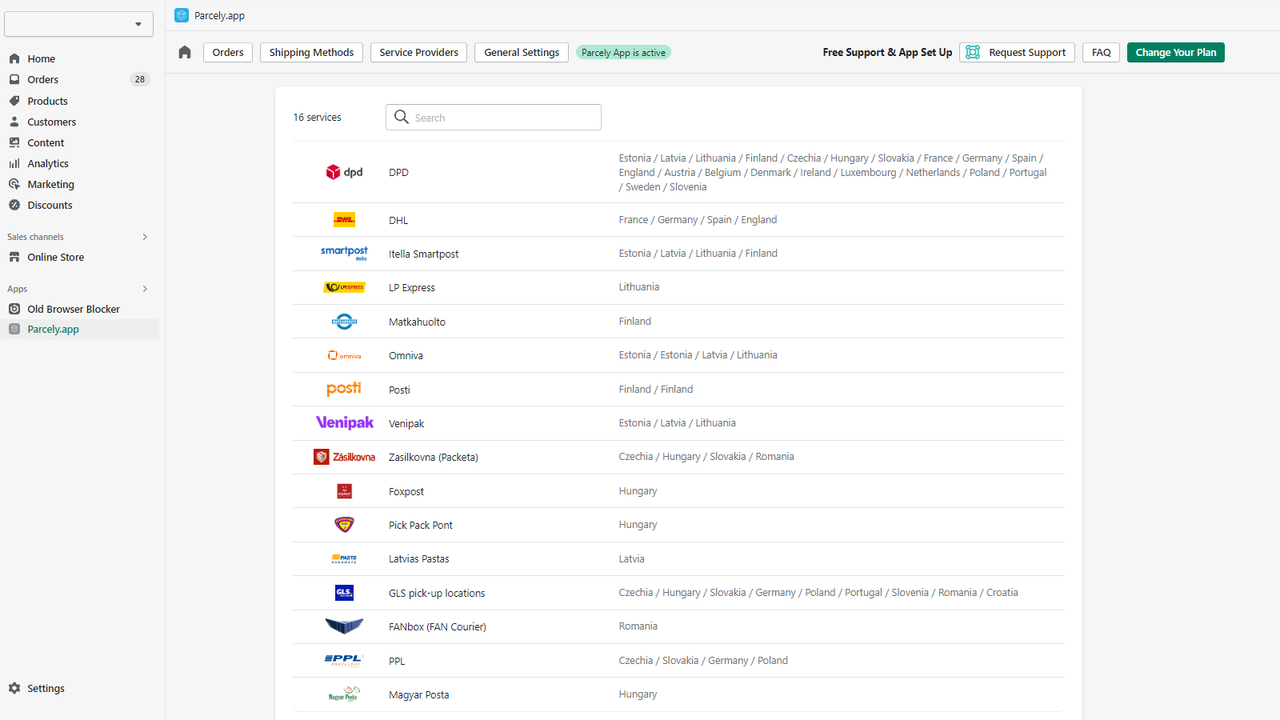Click the Home house icon in sidebar

point(14,59)
